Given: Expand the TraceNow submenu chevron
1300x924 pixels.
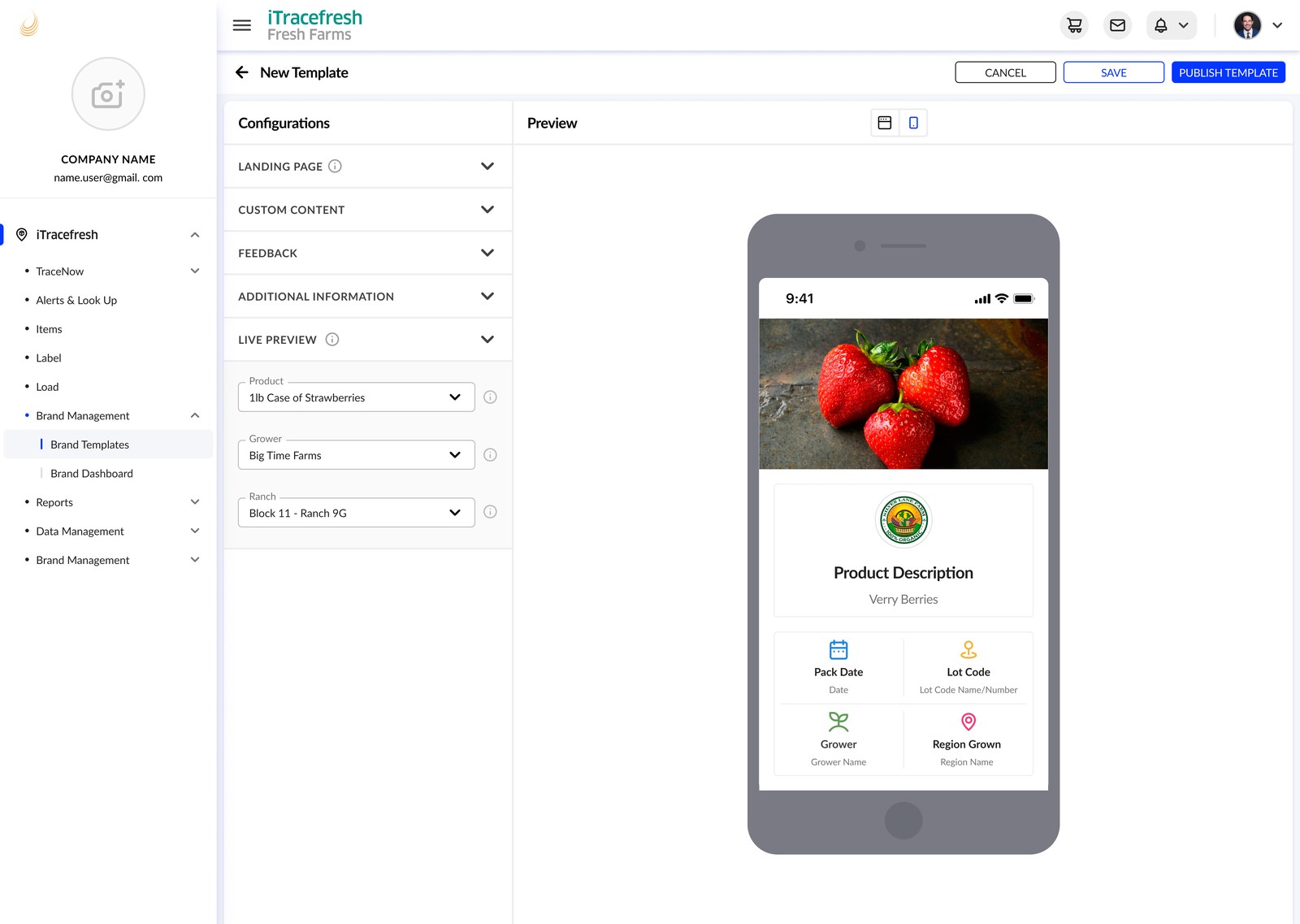Looking at the screenshot, I should [x=195, y=271].
